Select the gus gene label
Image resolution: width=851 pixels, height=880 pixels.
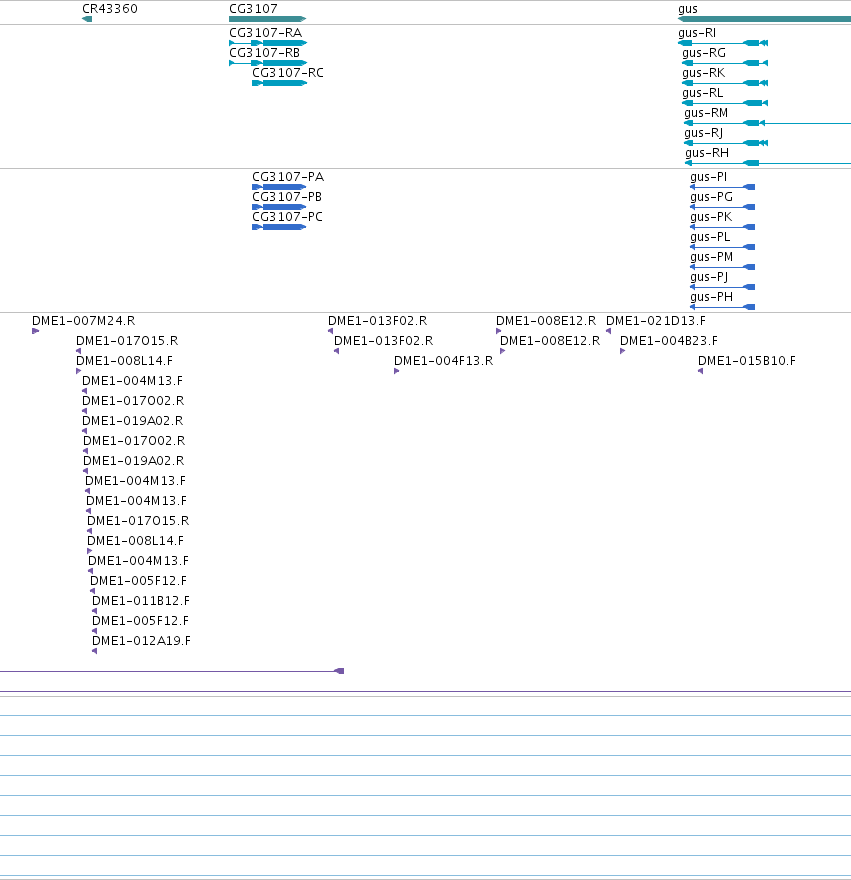[x=688, y=9]
